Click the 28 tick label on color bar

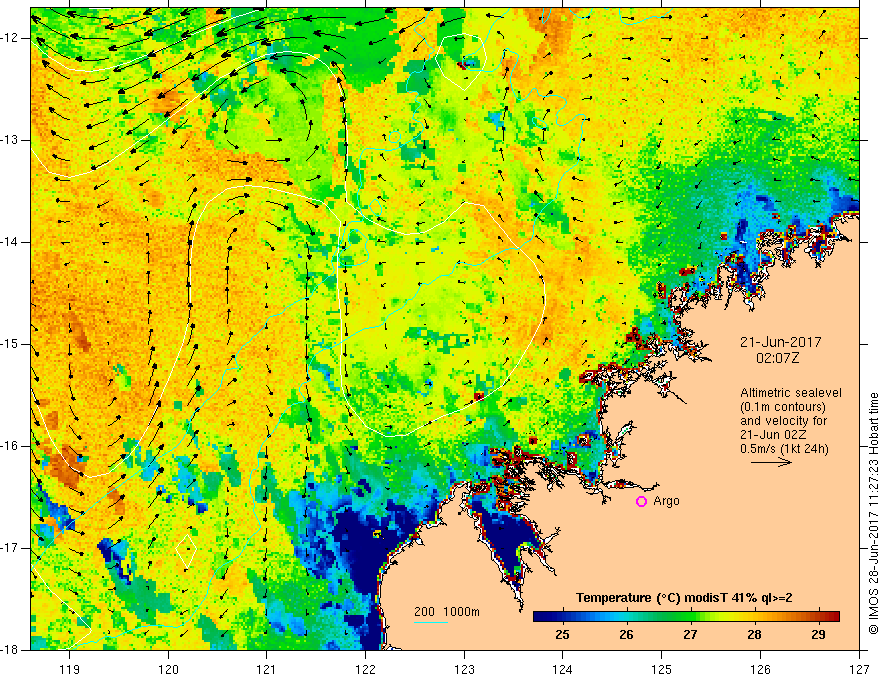tap(754, 635)
